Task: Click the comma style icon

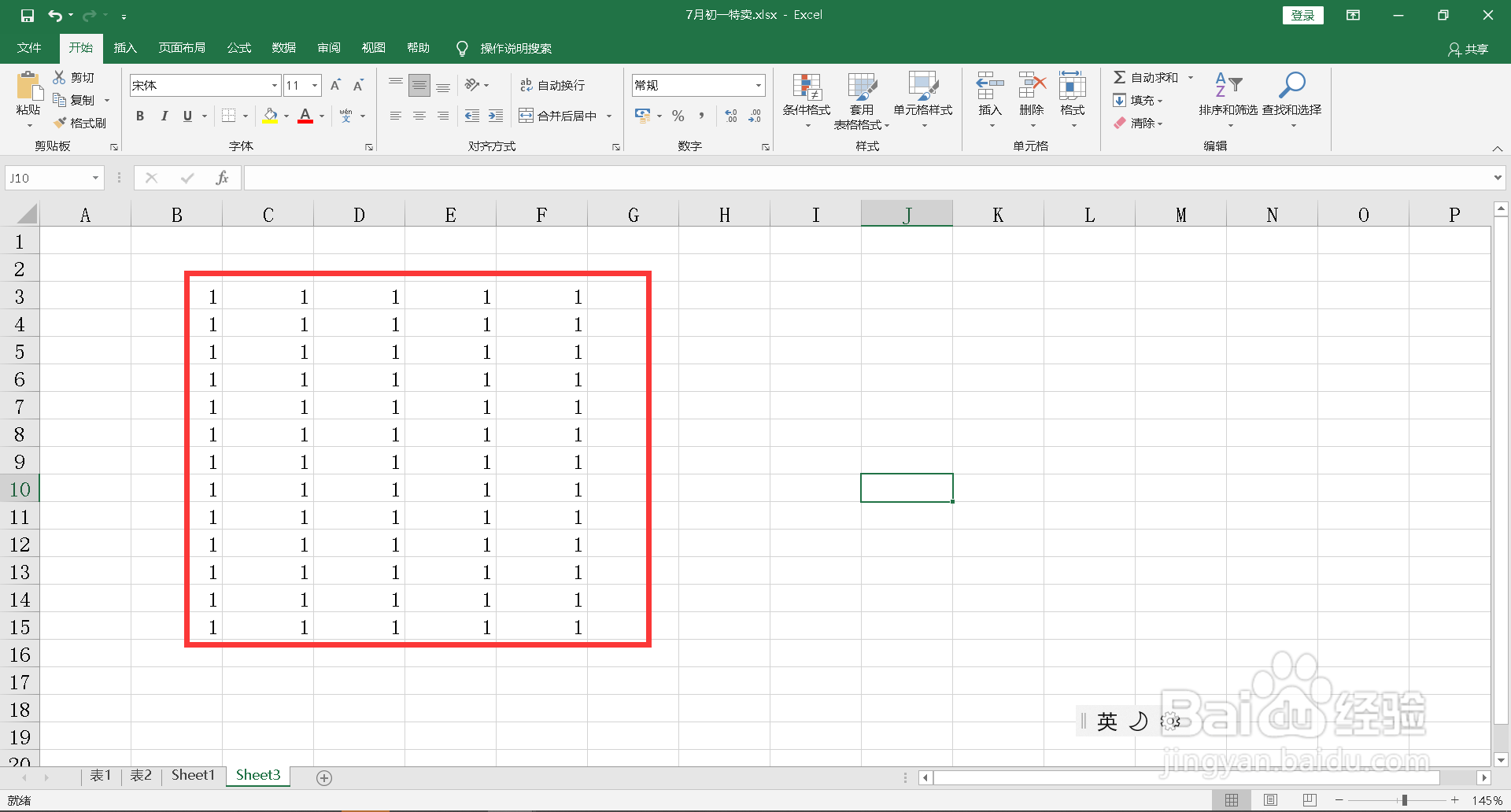Action: click(701, 116)
